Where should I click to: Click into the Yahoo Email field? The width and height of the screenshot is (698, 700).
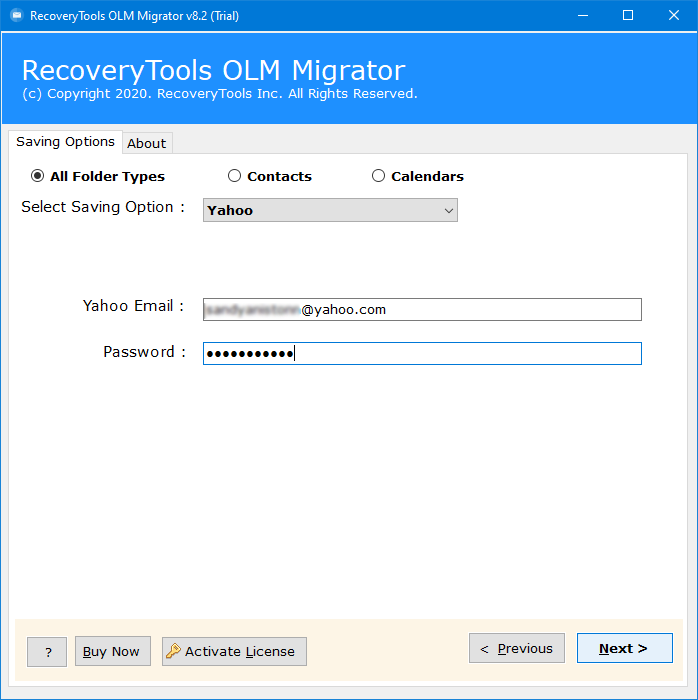point(422,309)
